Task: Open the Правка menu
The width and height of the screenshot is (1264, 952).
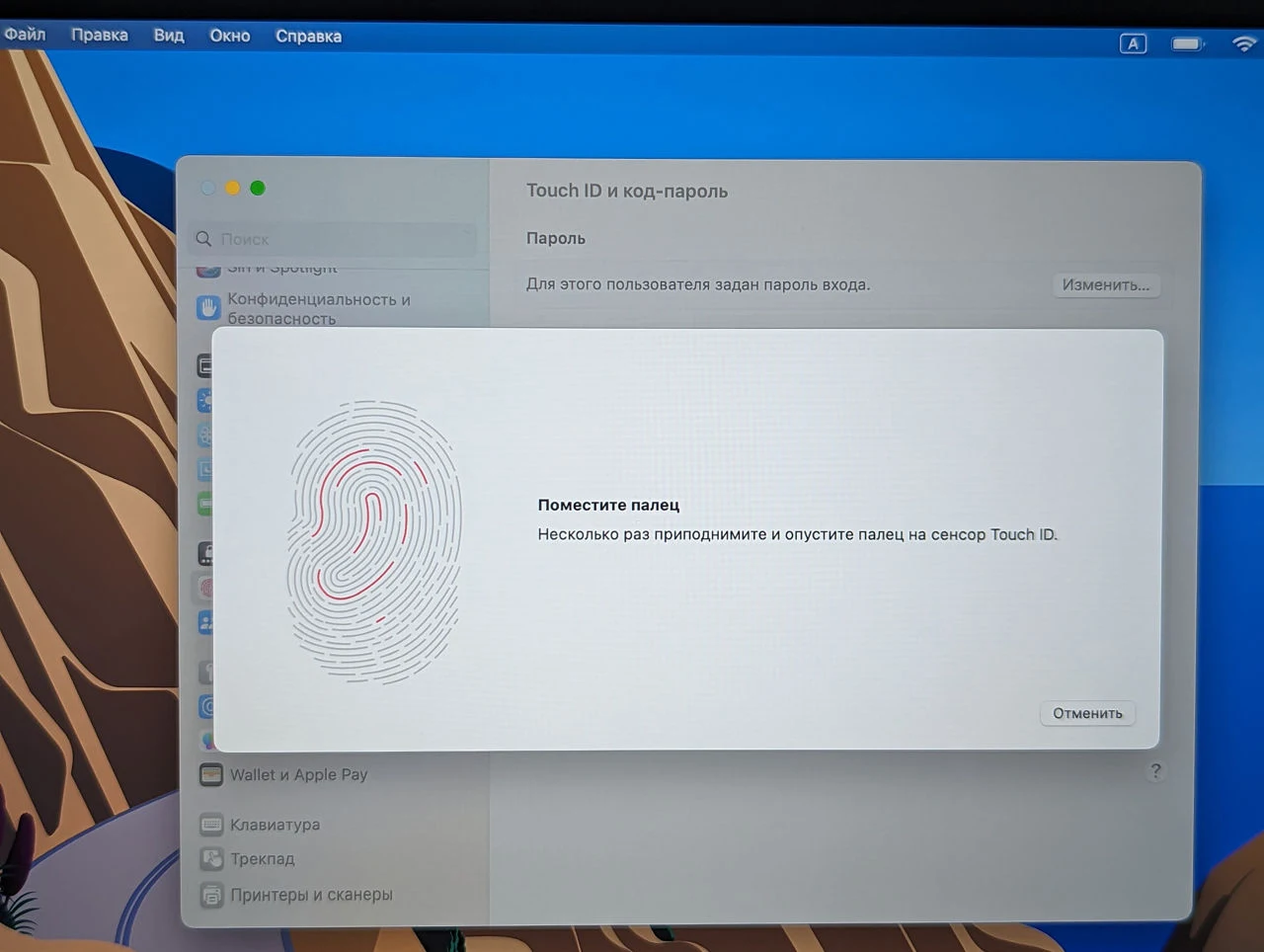Action: (99, 35)
